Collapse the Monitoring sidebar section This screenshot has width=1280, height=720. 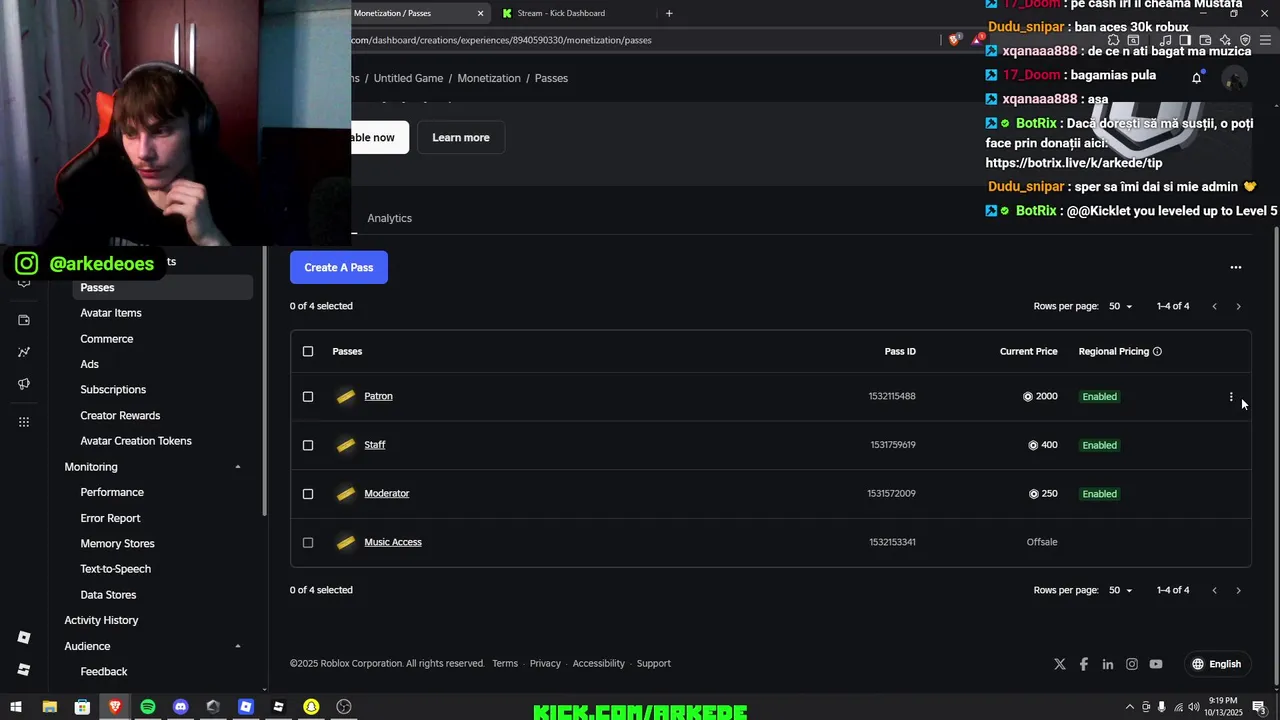coord(238,467)
